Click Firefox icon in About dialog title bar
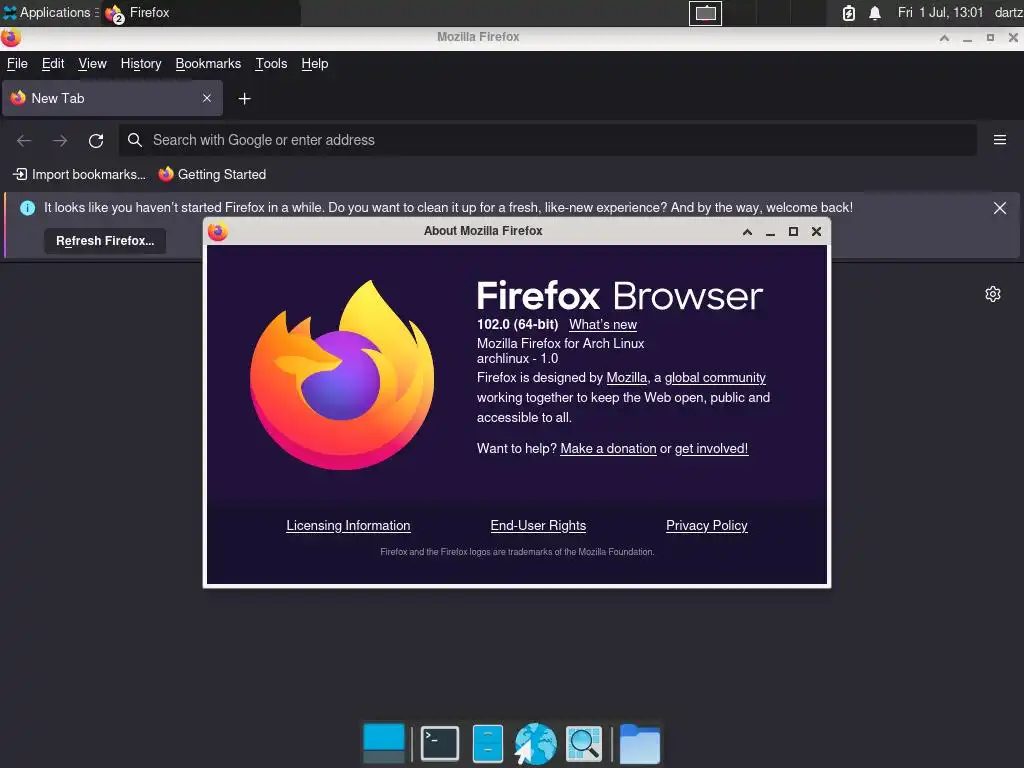 (217, 231)
